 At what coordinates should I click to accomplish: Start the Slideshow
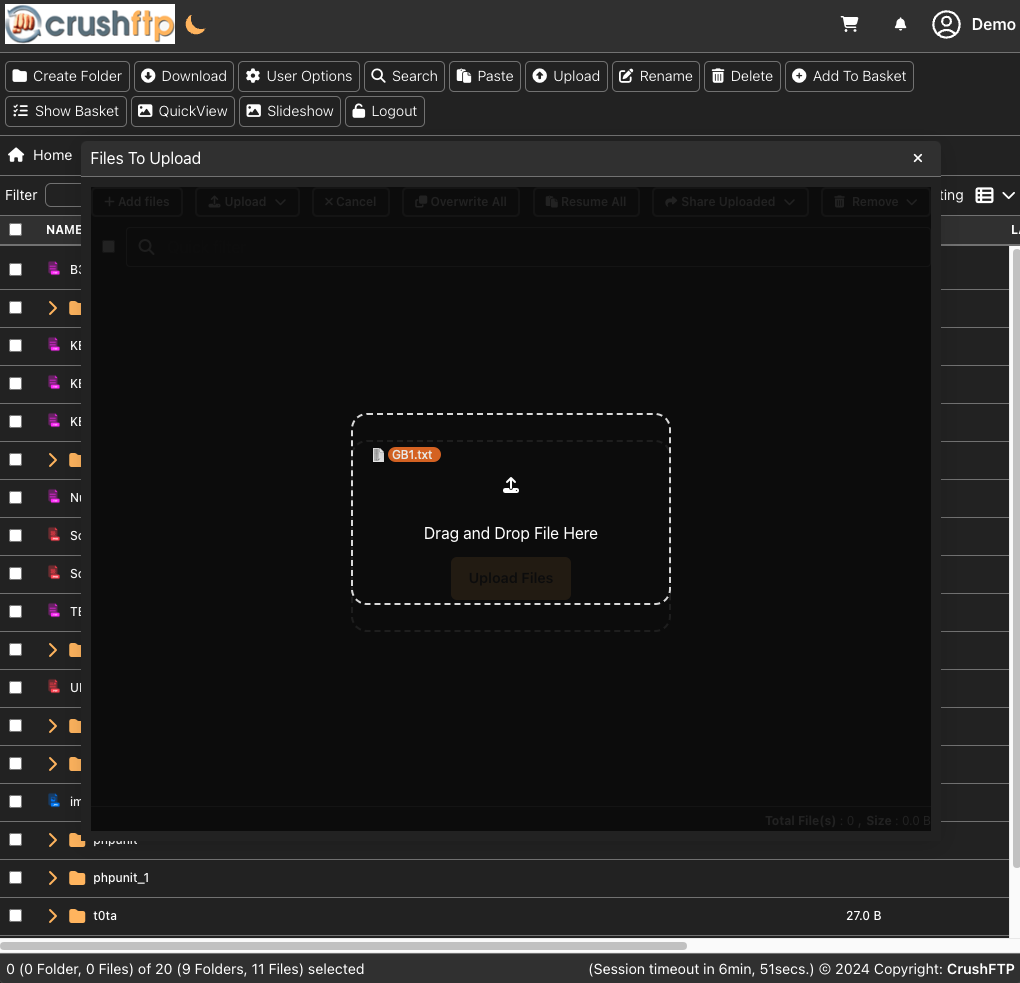pos(290,111)
